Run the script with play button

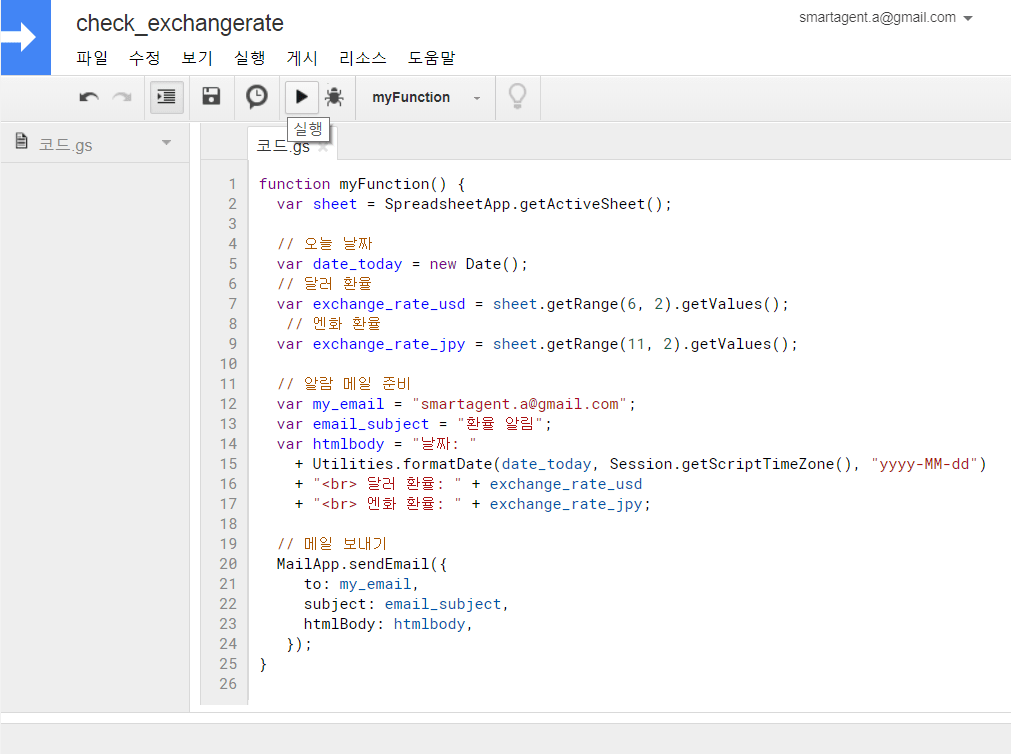(x=301, y=97)
